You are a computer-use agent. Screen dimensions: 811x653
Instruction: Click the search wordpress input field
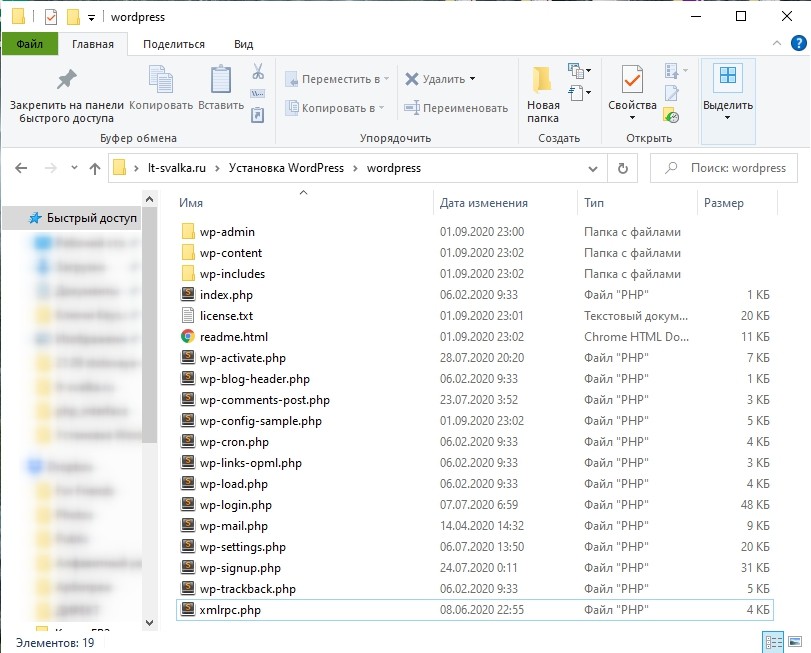pyautogui.click(x=724, y=168)
